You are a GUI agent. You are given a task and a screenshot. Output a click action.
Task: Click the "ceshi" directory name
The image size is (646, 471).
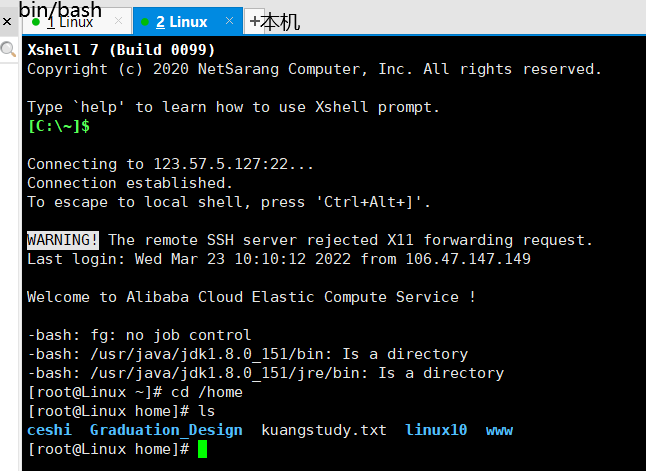coord(50,430)
